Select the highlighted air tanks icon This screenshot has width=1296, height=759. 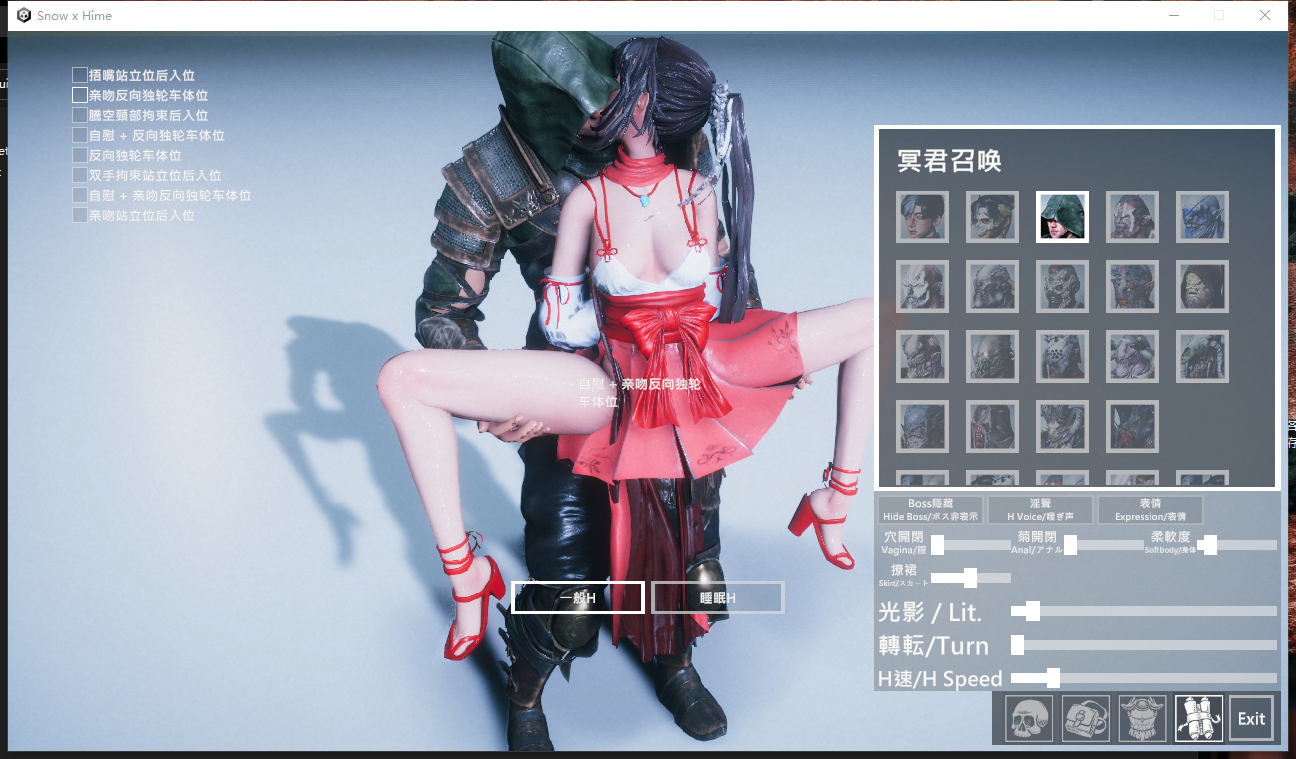click(x=1199, y=719)
